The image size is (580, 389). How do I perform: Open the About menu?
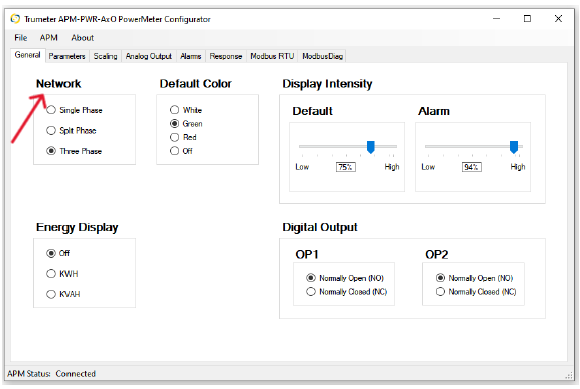coord(82,38)
